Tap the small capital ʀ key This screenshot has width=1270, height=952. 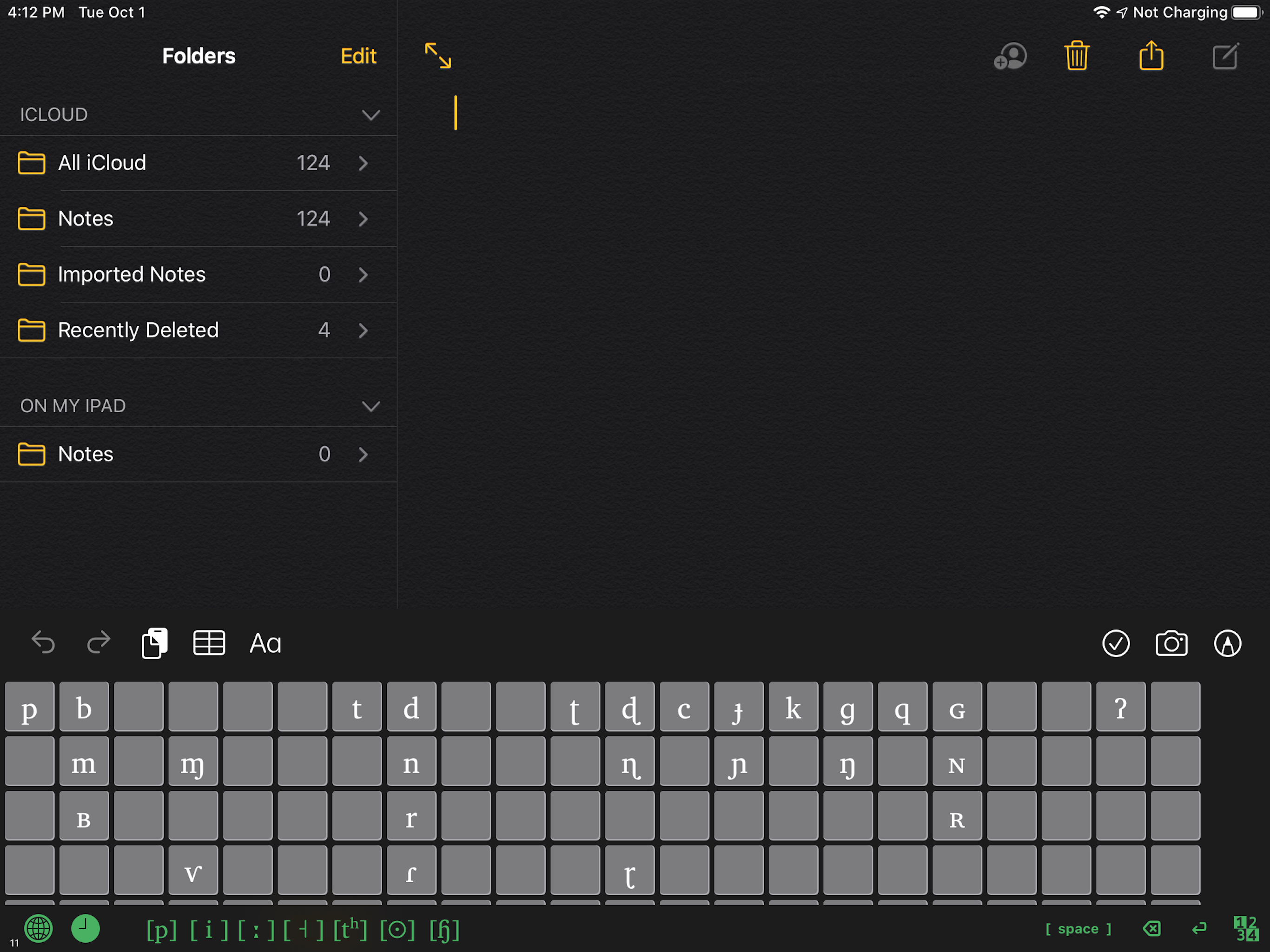click(x=957, y=816)
